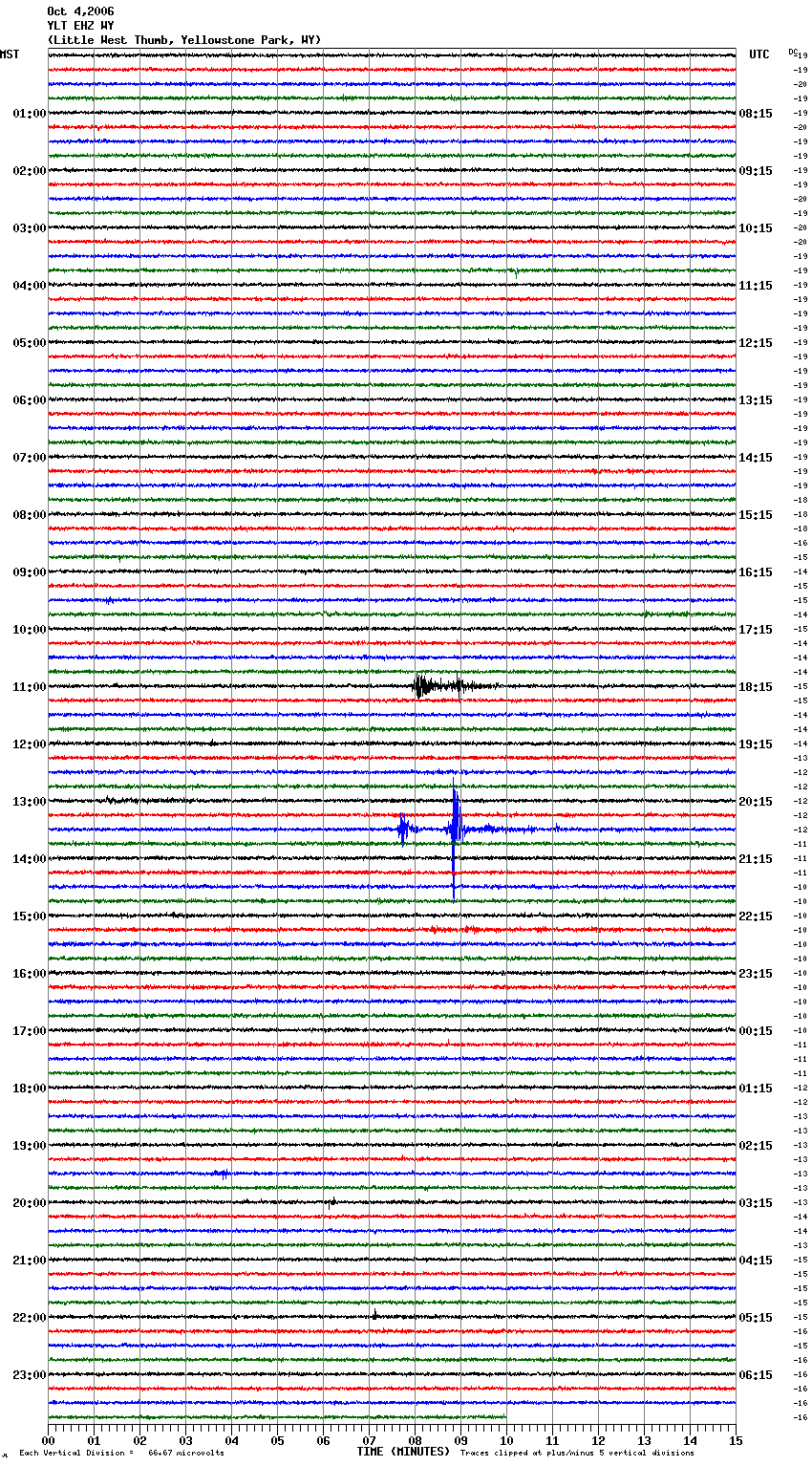This screenshot has height=1466, width=812.
Task: Click the TIME (MINUTES) axis title
Action: pos(403,1452)
